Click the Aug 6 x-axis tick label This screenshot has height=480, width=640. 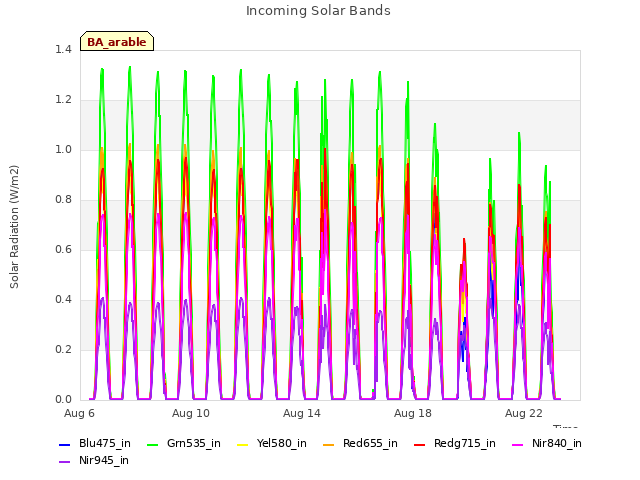pyautogui.click(x=79, y=413)
